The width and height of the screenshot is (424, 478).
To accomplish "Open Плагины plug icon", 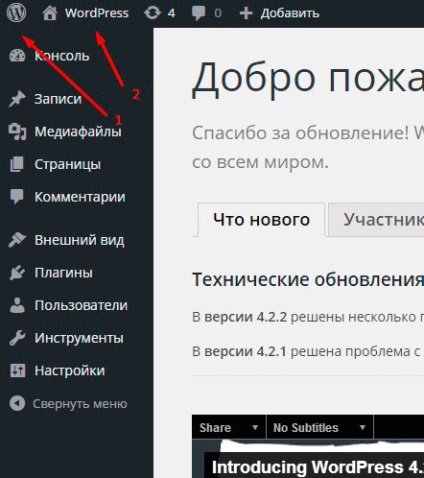I will 17,273.
